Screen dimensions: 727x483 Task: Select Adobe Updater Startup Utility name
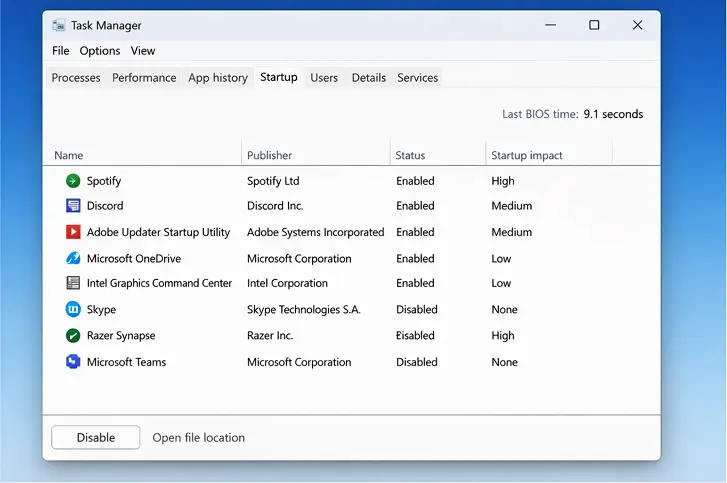coord(158,232)
